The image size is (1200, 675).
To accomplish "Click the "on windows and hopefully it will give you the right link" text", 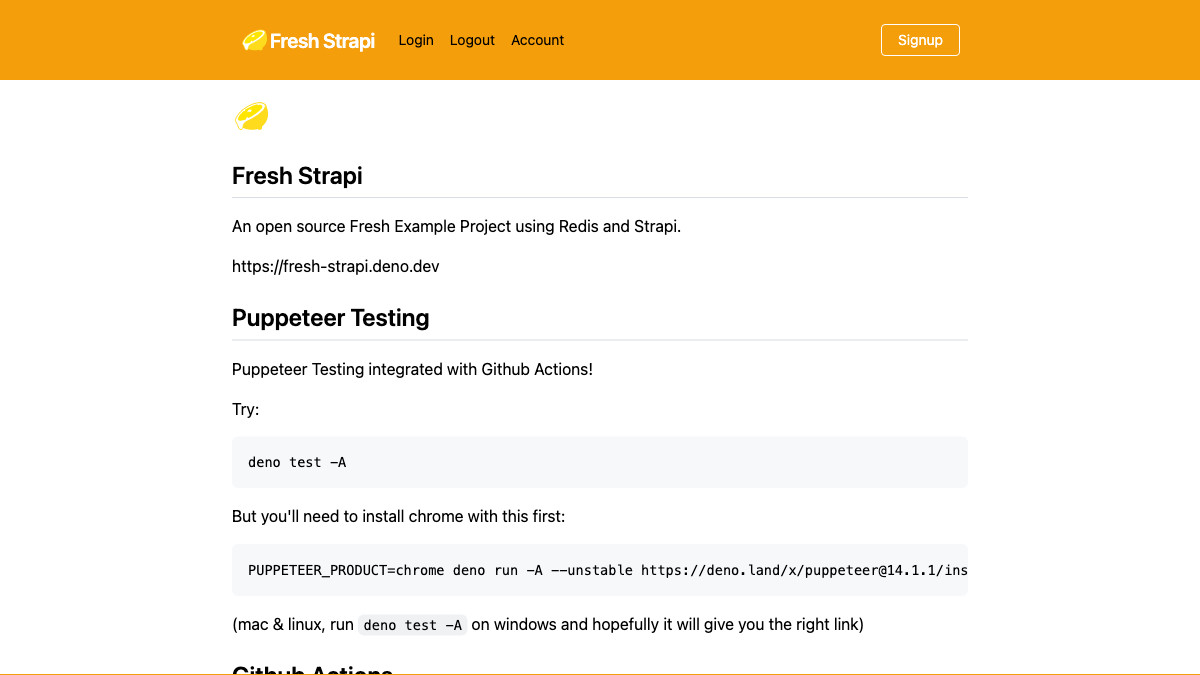I will tap(667, 624).
